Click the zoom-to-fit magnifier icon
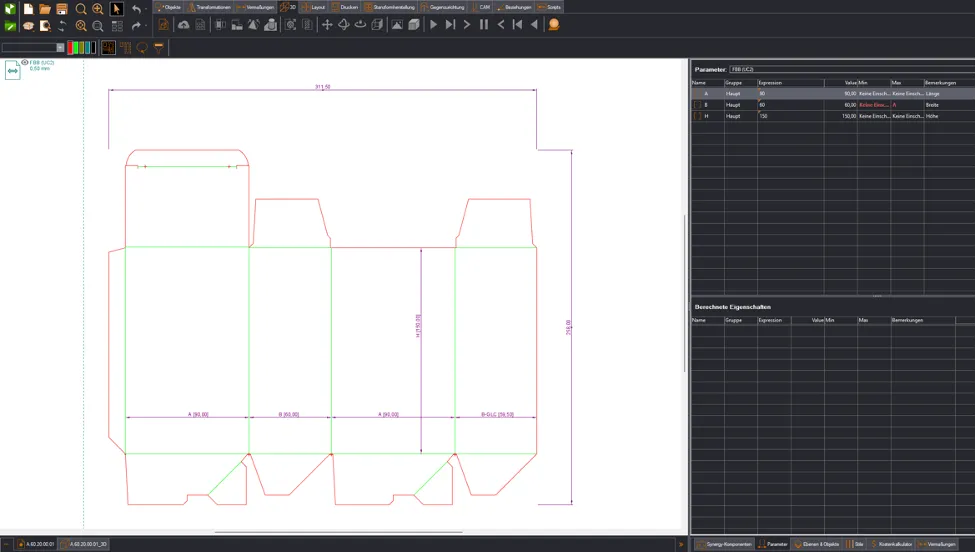The image size is (977, 552). [x=81, y=26]
